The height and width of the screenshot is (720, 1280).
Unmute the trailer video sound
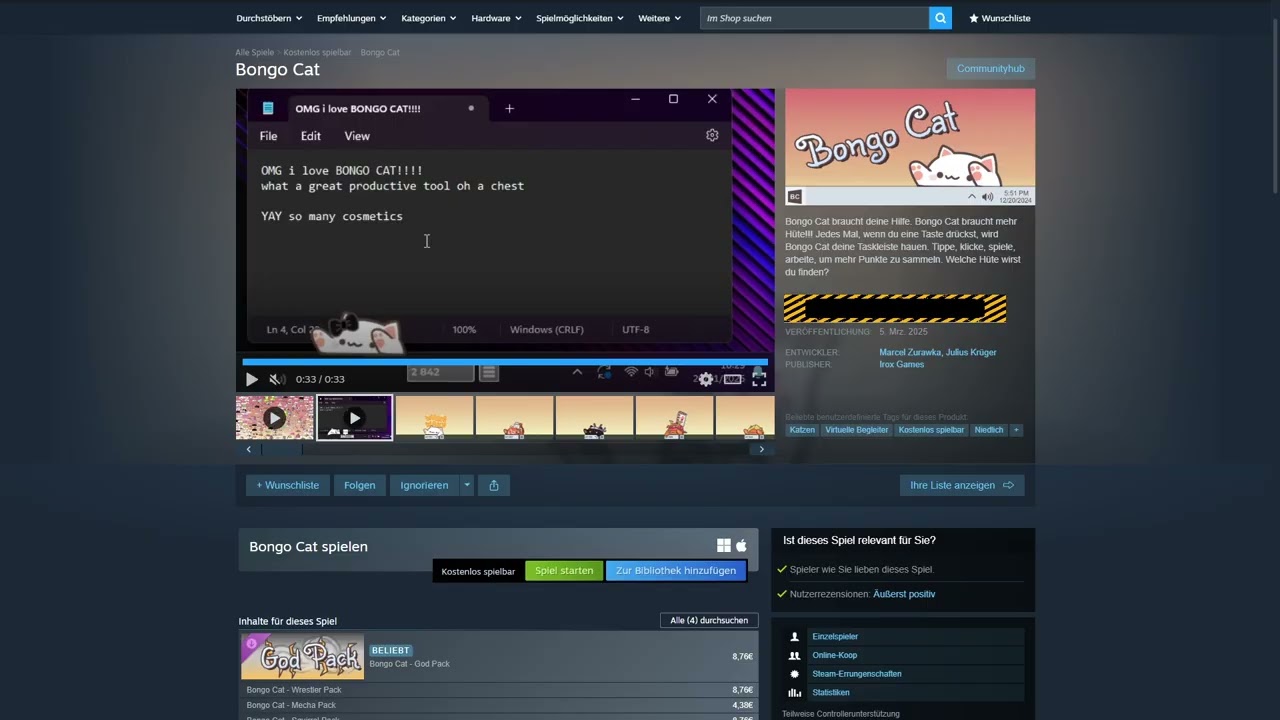pos(277,379)
